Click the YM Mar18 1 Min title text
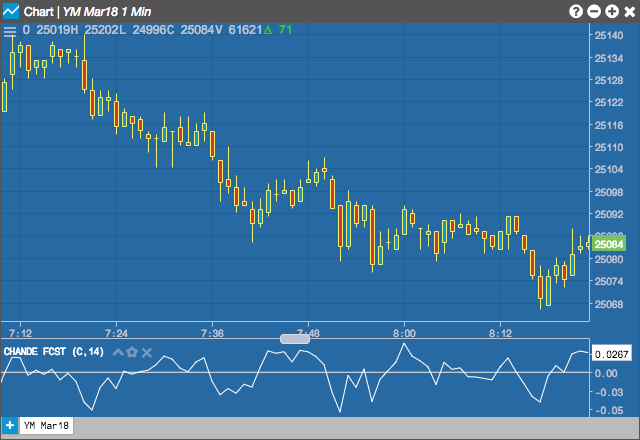640x440 pixels. click(107, 12)
